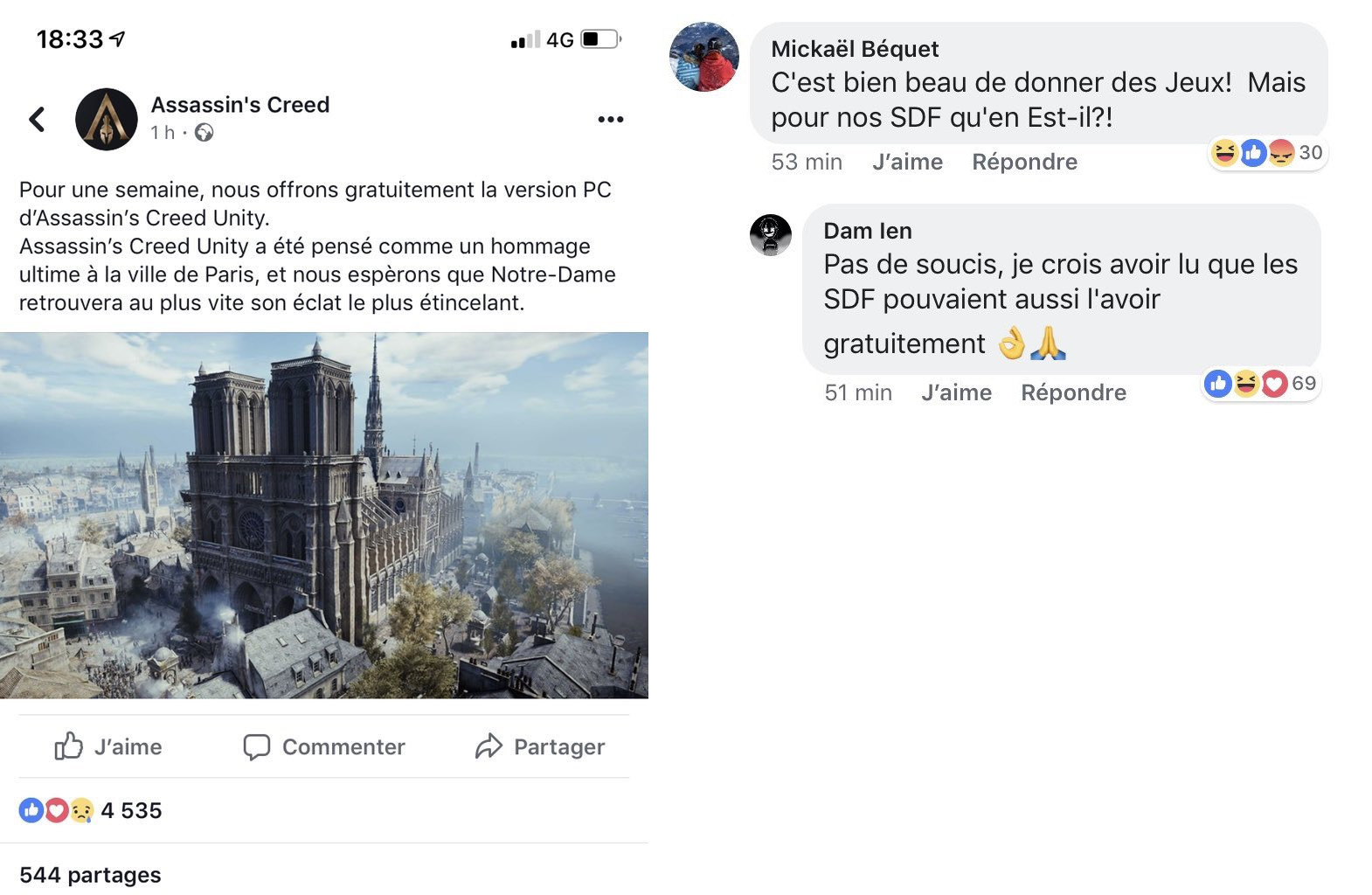Like Dam Ien's comment

point(956,392)
